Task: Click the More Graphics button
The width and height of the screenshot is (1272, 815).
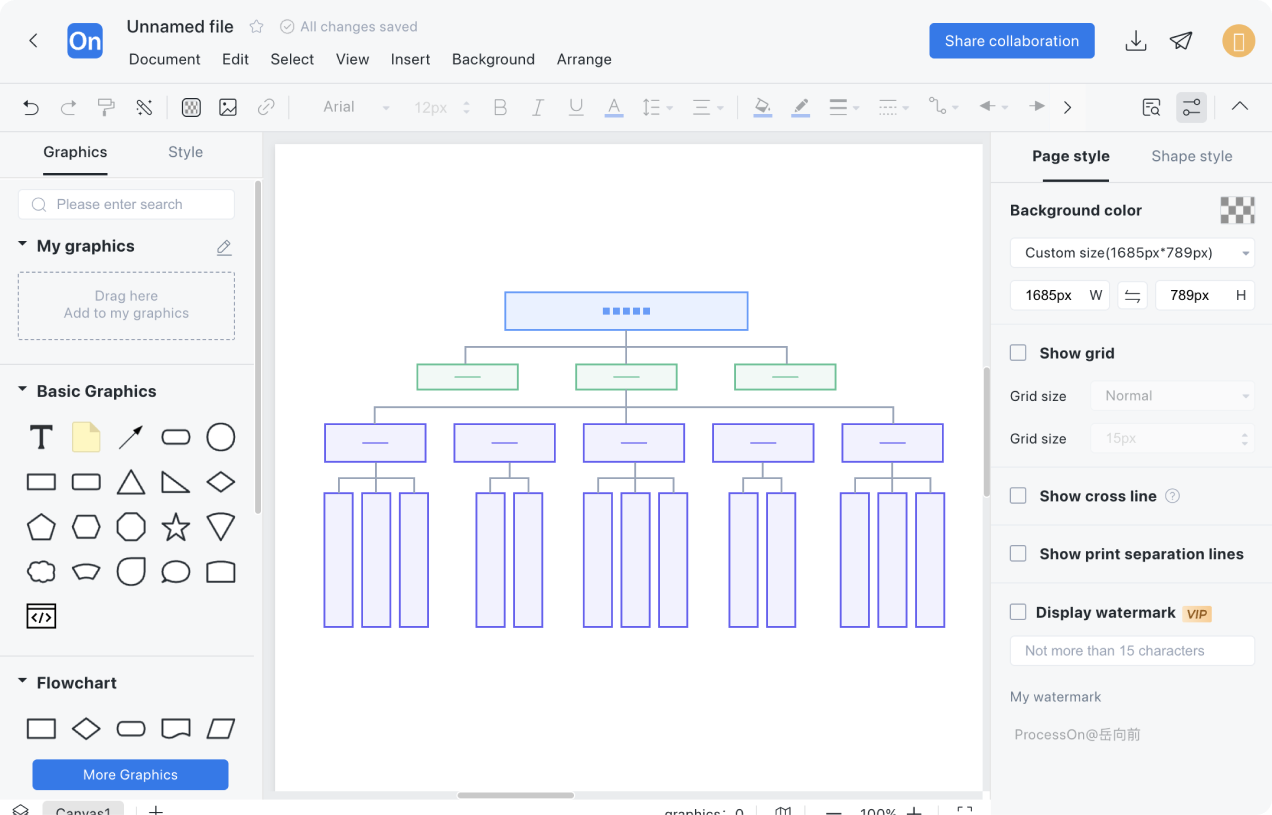Action: (130, 775)
